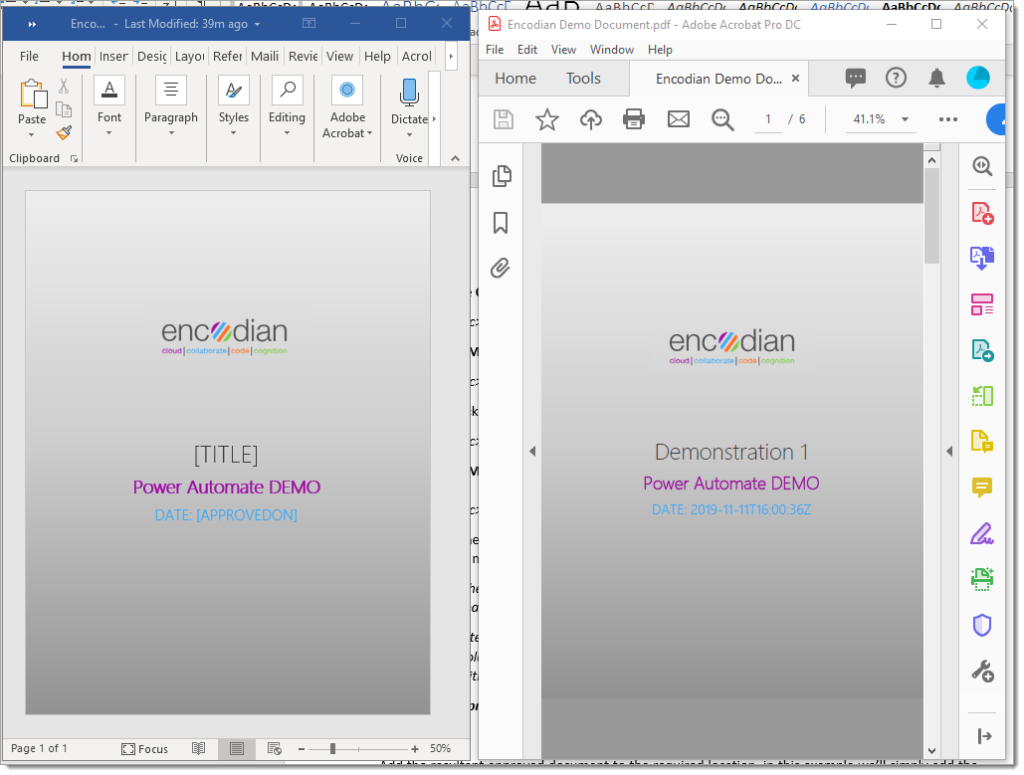
Task: Send PDF by email envelope icon
Action: (679, 119)
